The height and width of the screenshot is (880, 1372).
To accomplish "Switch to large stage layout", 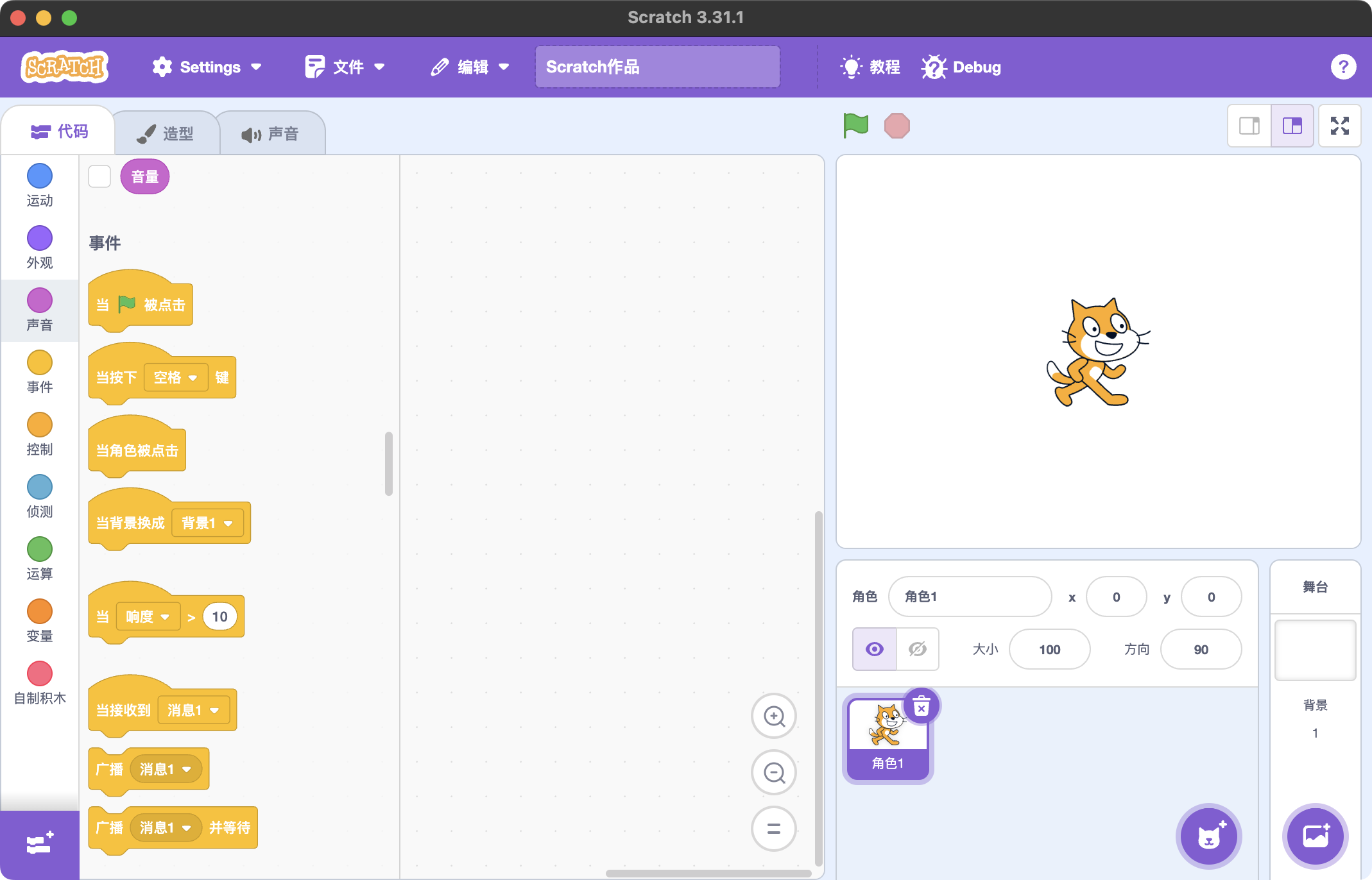I will [1292, 126].
